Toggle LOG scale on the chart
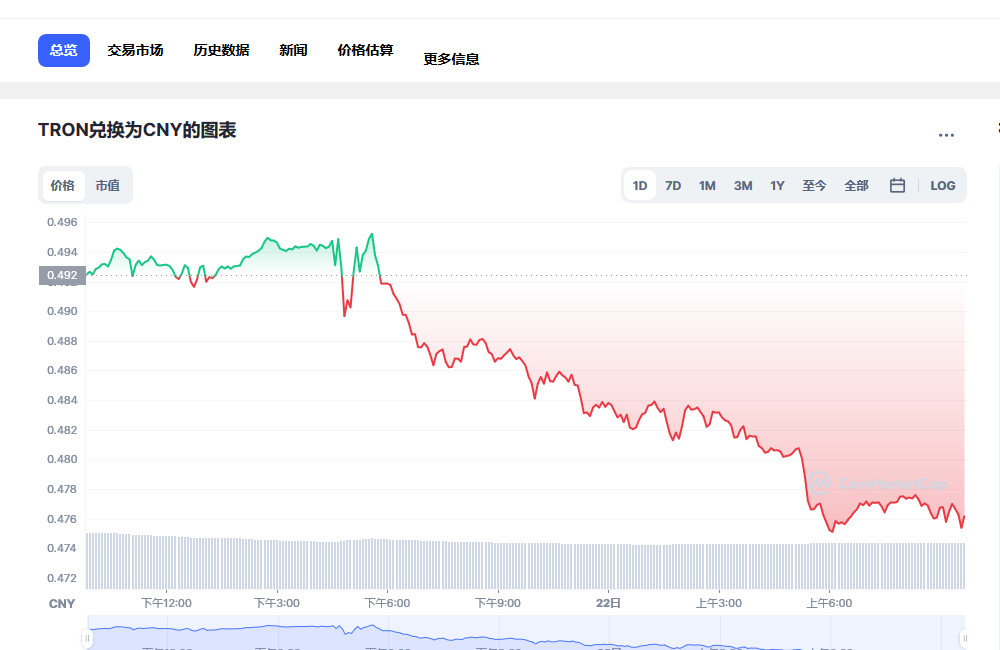The height and width of the screenshot is (650, 1000). point(943,186)
